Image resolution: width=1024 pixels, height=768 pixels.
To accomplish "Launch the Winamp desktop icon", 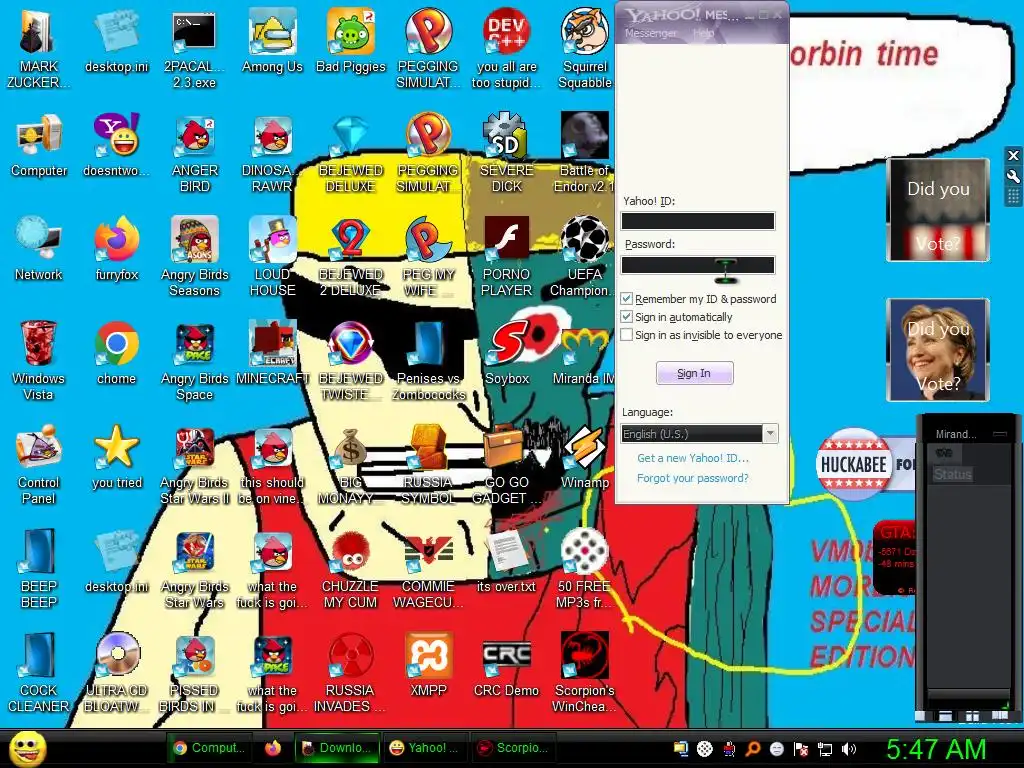I will tap(584, 456).
